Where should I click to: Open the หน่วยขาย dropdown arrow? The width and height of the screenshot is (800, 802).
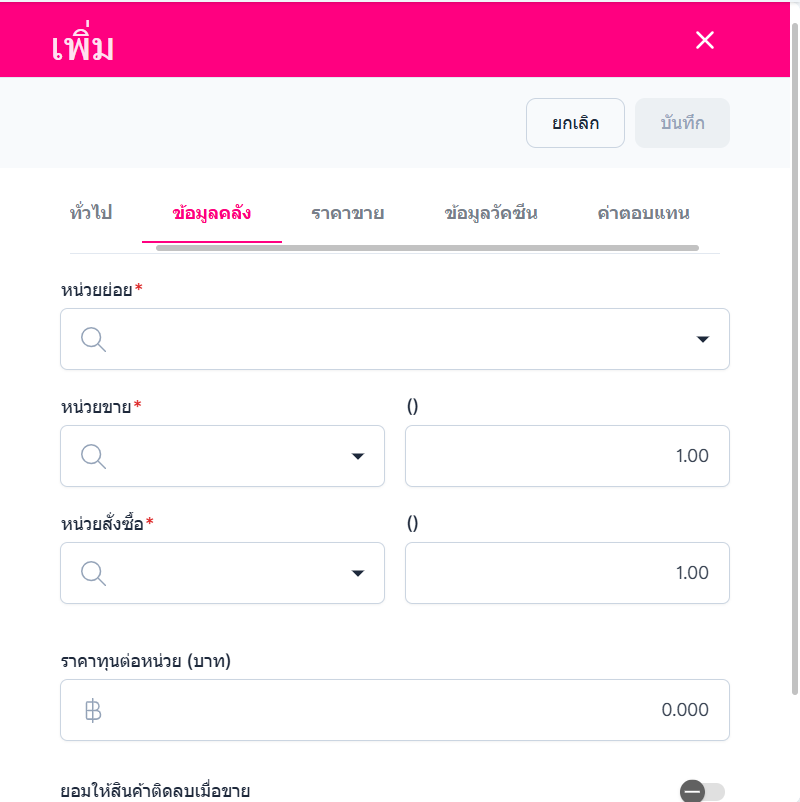[x=358, y=456]
